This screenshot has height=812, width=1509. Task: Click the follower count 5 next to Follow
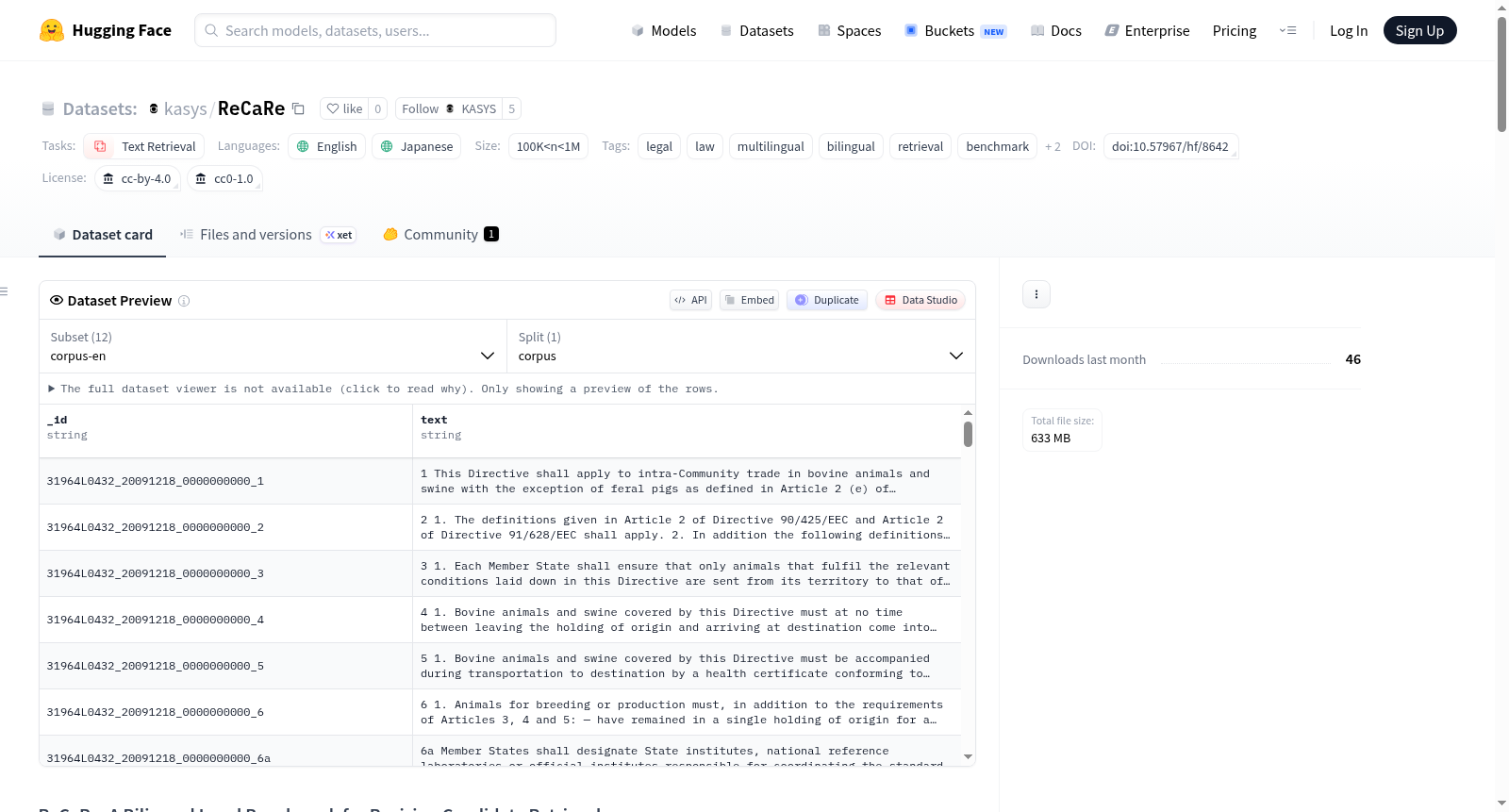512,108
